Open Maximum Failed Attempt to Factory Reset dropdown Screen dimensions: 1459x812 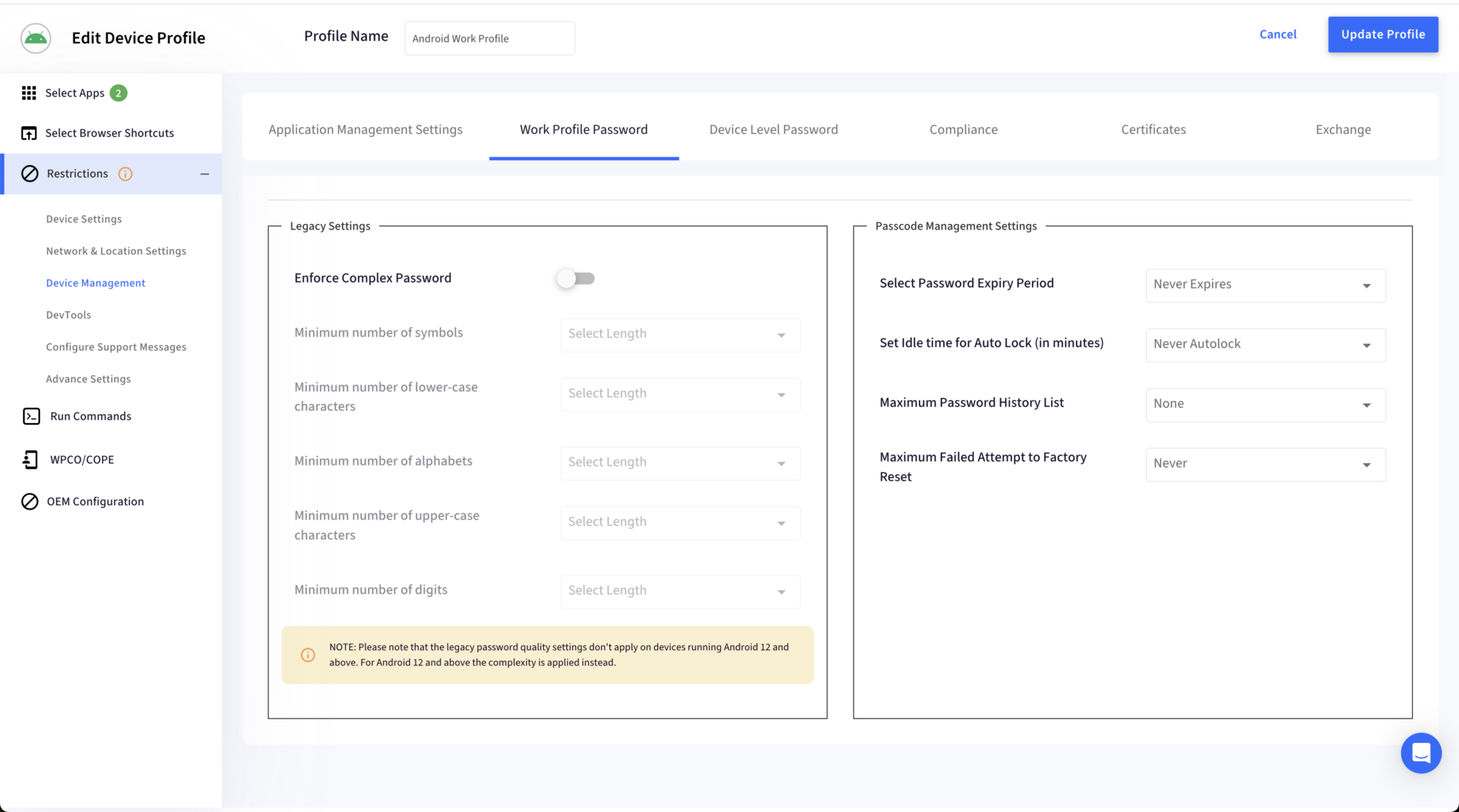click(1265, 464)
